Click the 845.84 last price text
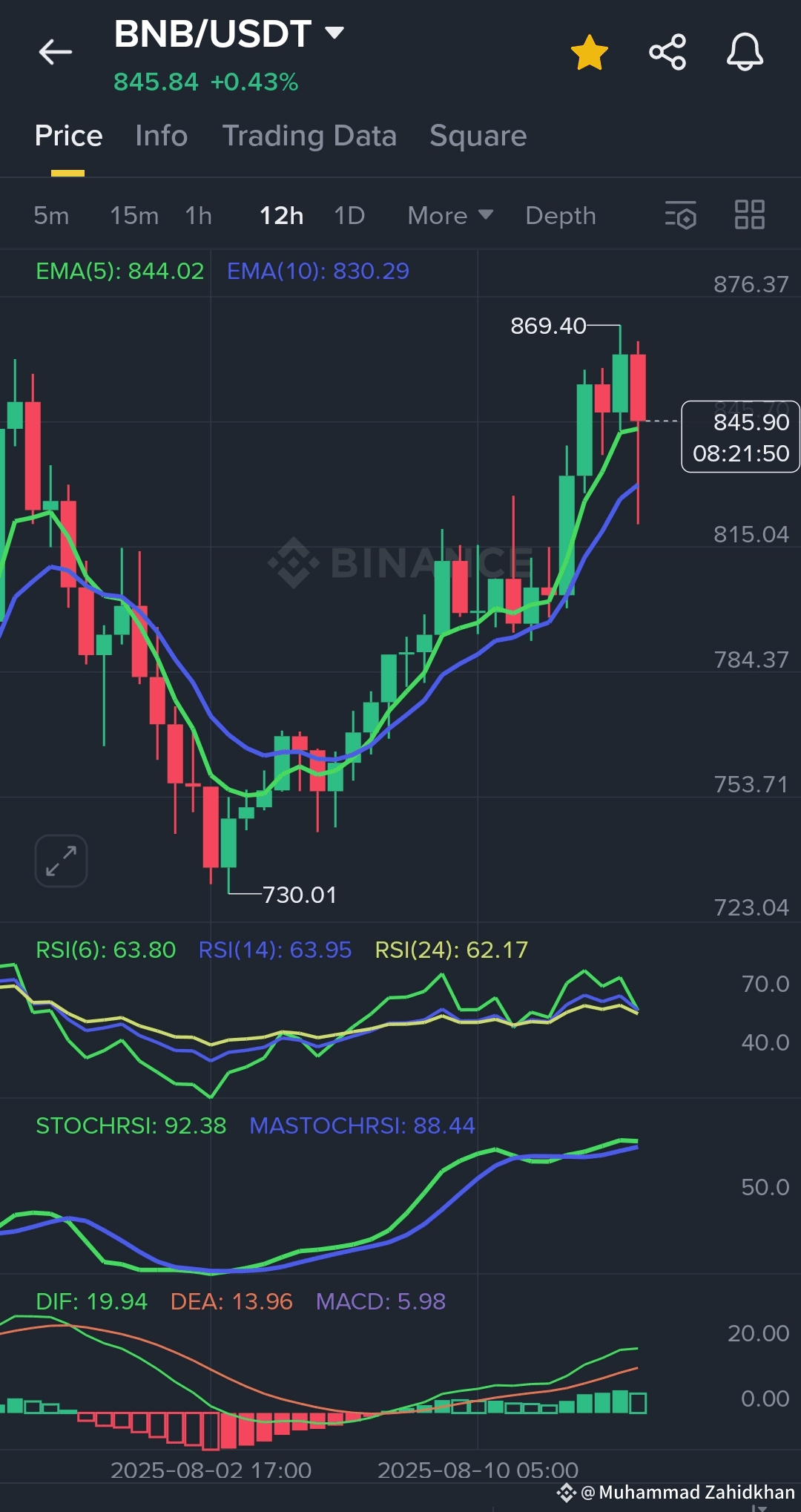 [x=156, y=82]
